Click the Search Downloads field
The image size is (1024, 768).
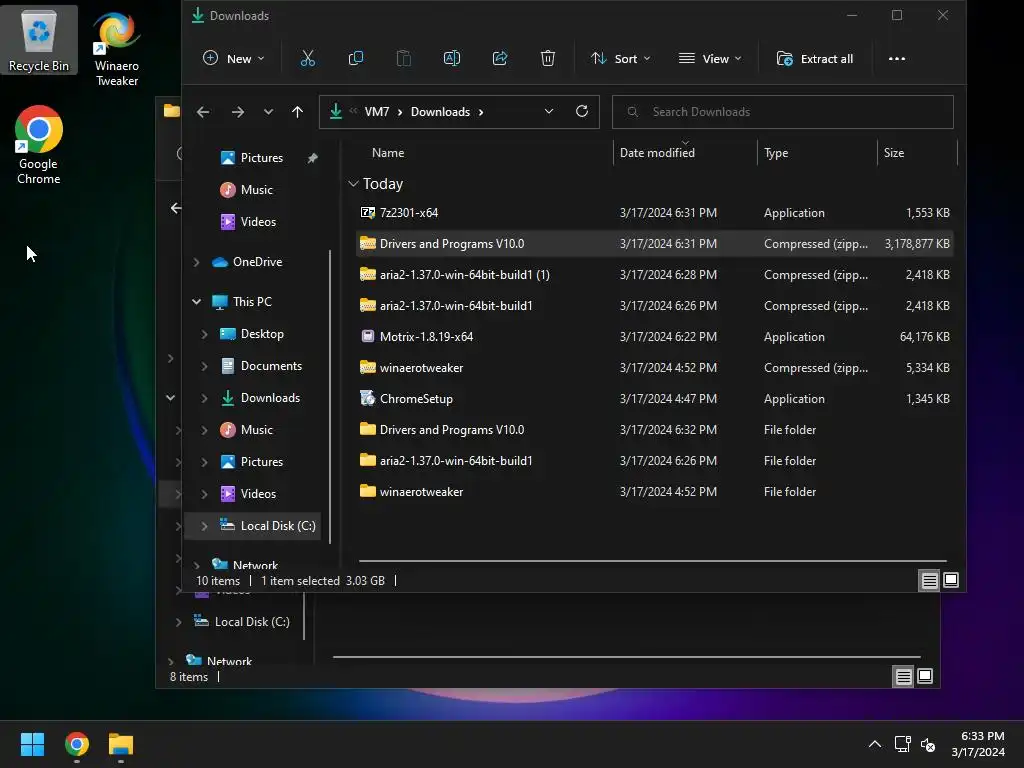point(790,112)
